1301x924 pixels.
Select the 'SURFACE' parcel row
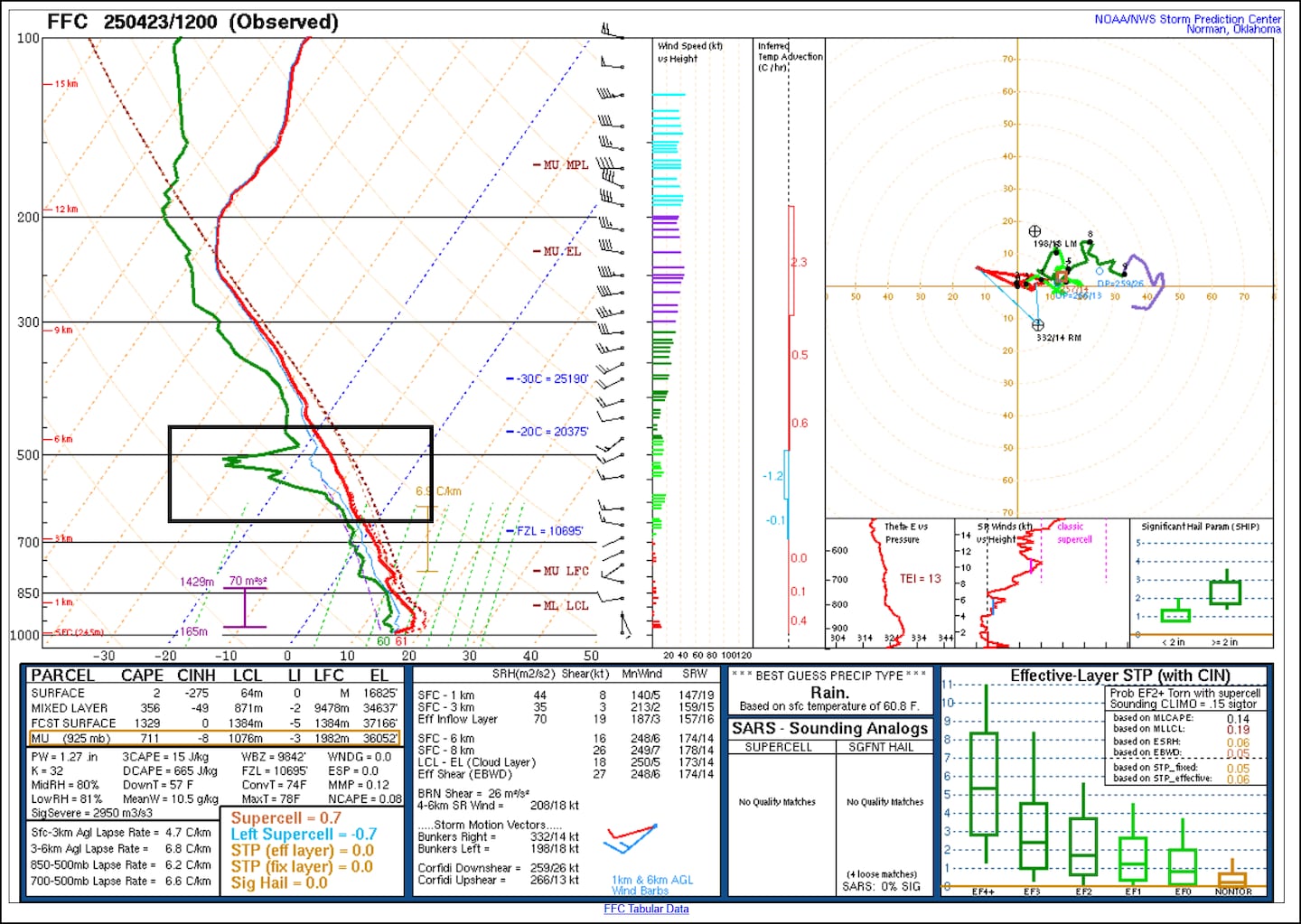(214, 693)
